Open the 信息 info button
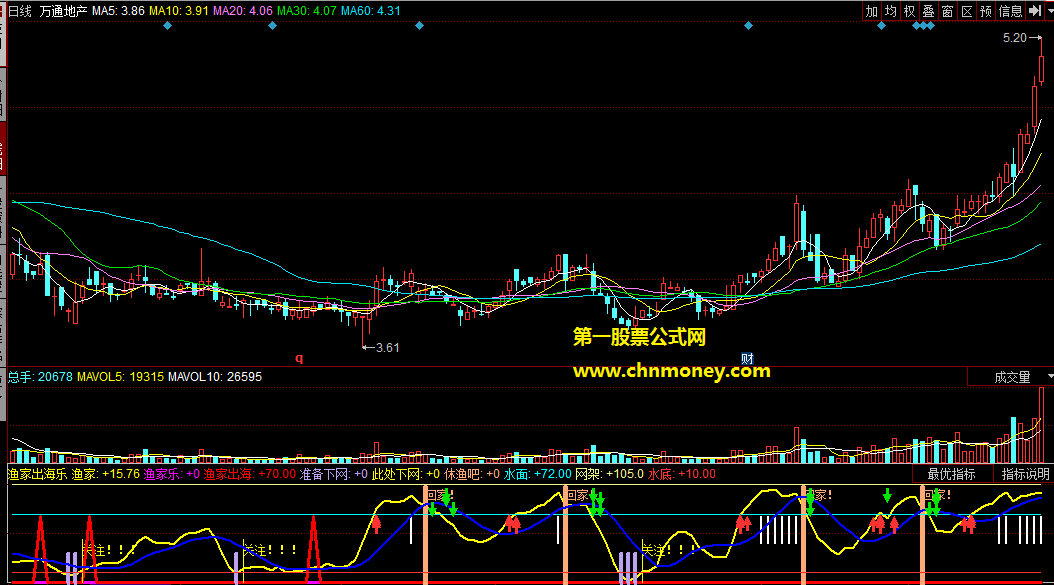The height and width of the screenshot is (585, 1054). [1010, 11]
